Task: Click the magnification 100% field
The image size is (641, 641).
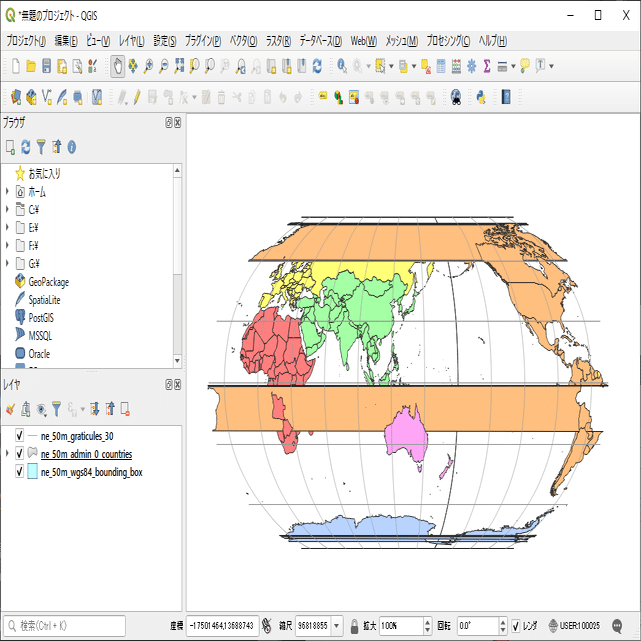Action: 401,626
